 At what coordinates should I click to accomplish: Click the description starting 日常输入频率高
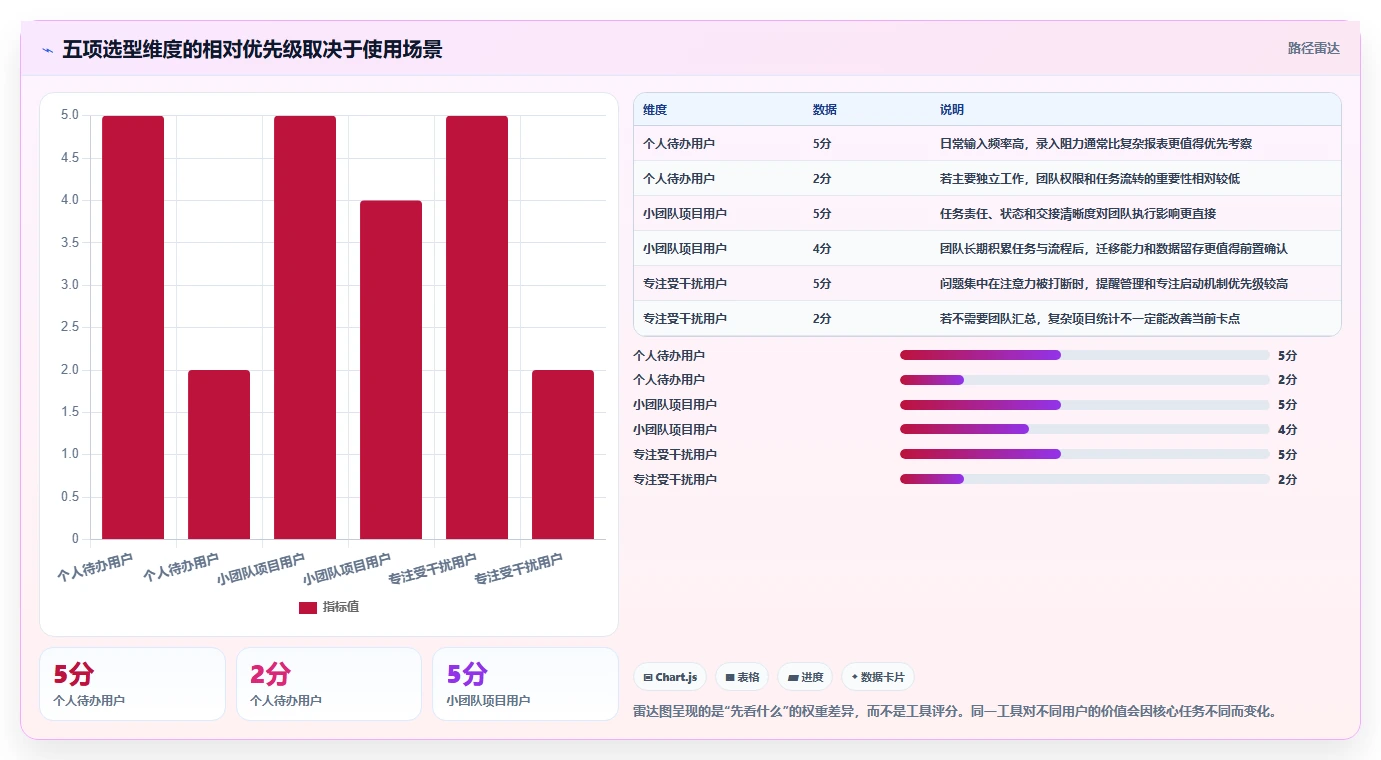pyautogui.click(x=1096, y=144)
